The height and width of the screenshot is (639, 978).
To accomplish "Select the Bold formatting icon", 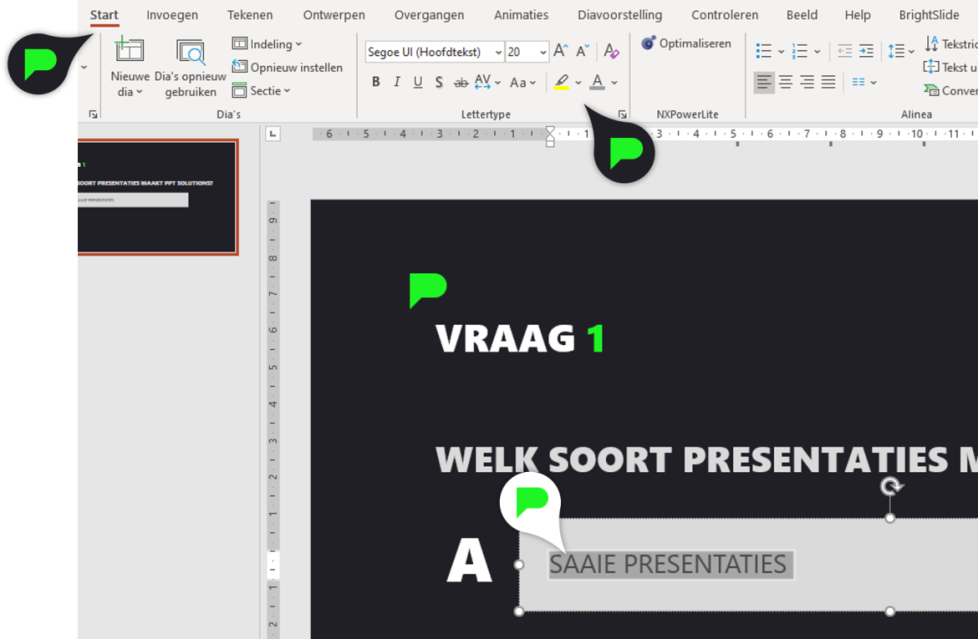I will pyautogui.click(x=376, y=82).
